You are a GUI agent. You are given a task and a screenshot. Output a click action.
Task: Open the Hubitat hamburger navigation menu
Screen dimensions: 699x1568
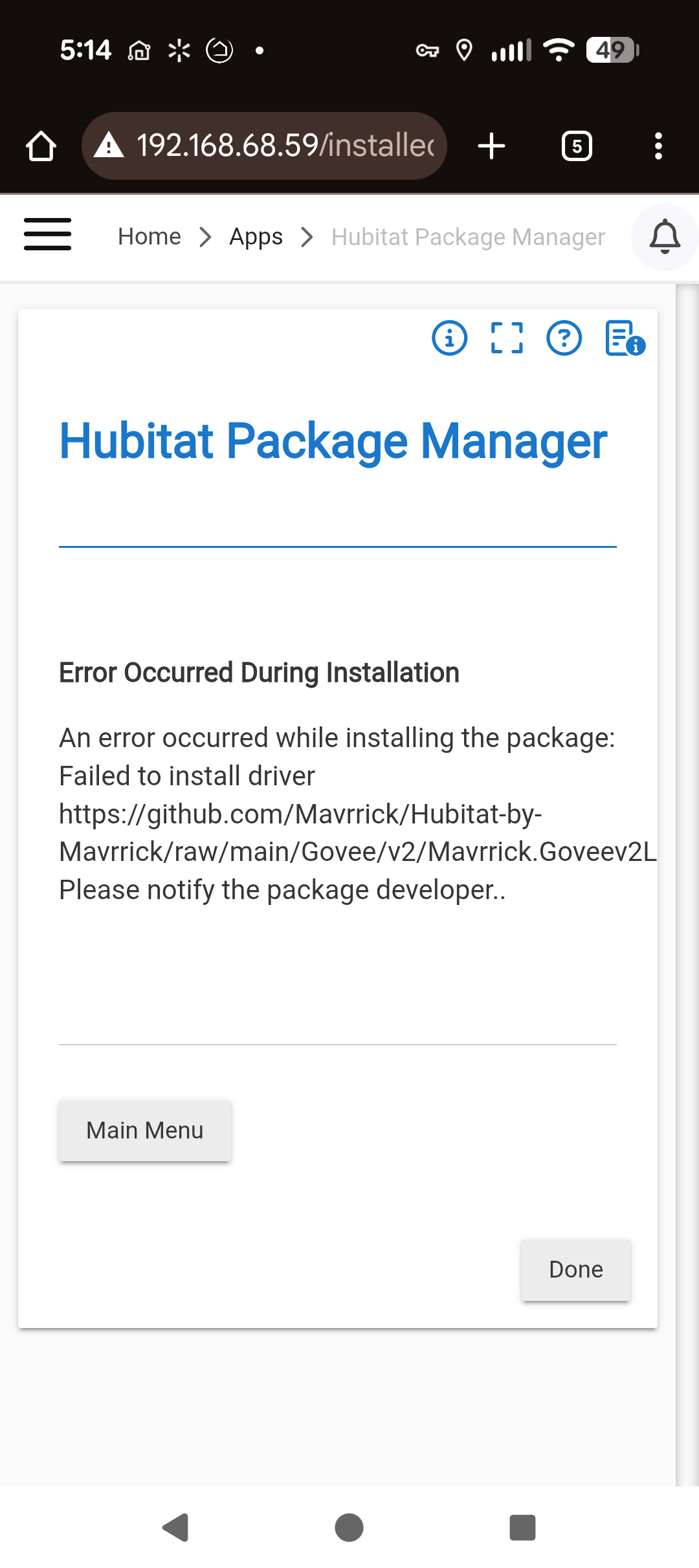[47, 235]
